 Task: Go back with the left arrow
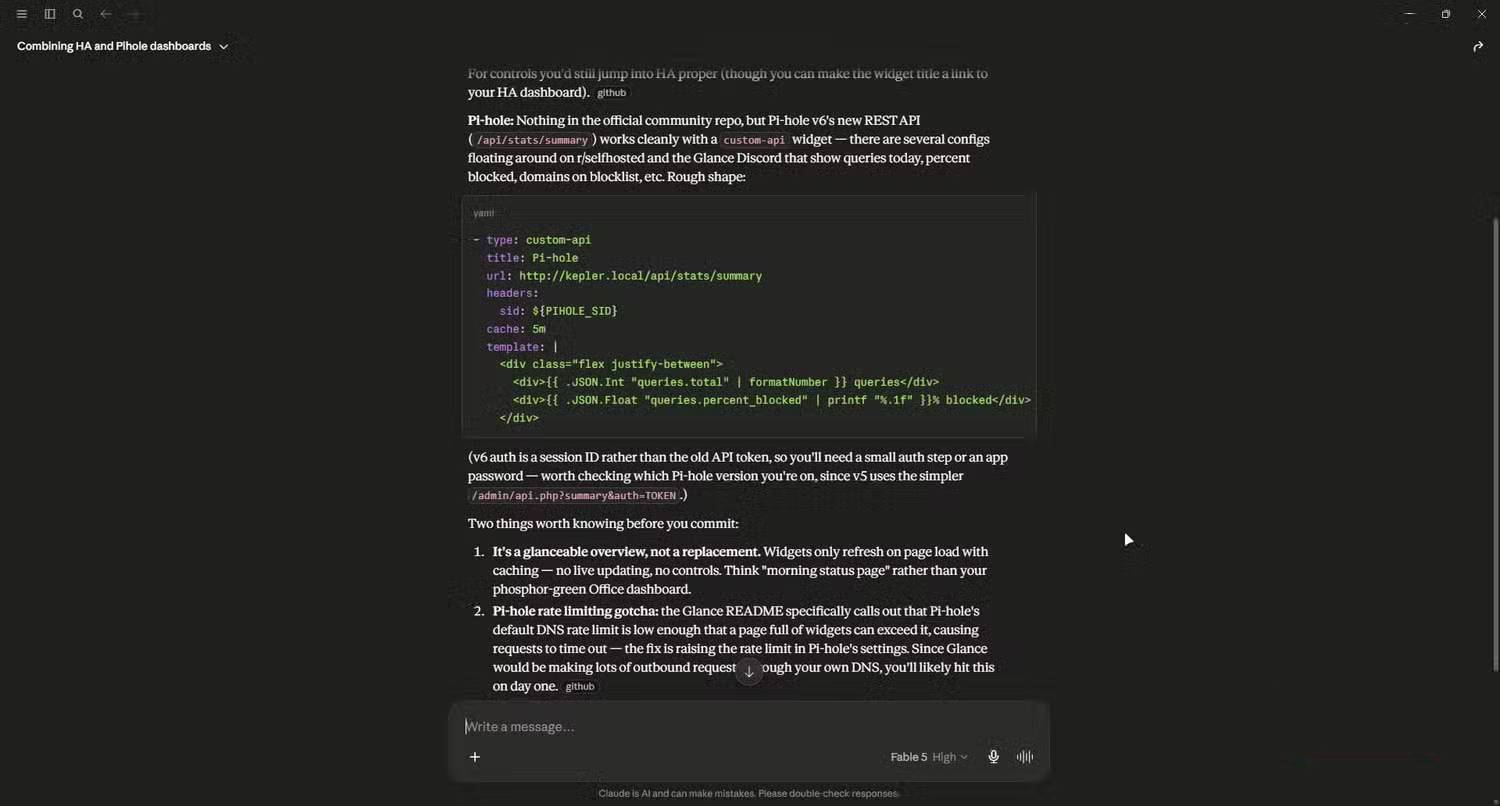(x=105, y=14)
